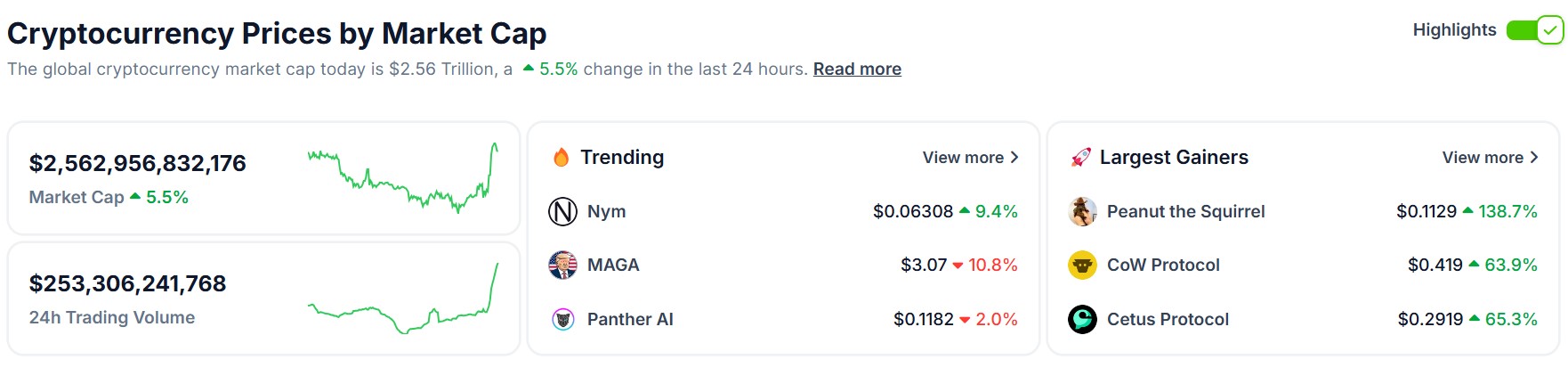Viewport: 1568px width, 376px height.
Task: Click the CoW Protocol coin icon
Action: (x=1082, y=265)
